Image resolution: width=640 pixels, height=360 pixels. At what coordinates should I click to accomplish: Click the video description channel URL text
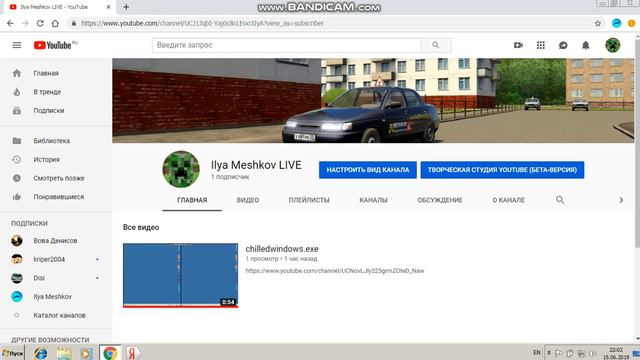[x=335, y=271]
